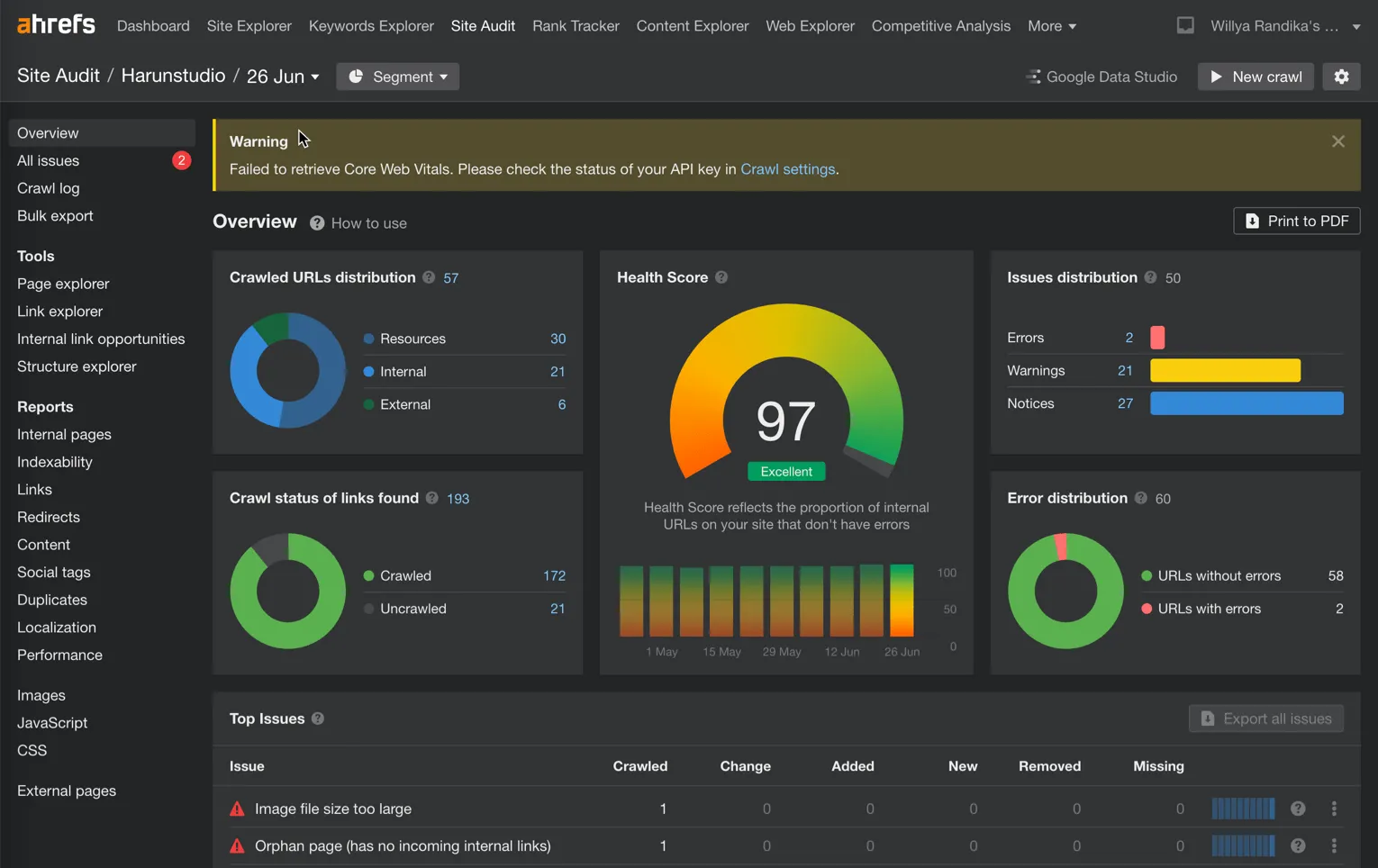Start a New crawl
This screenshot has height=868, width=1378.
pos(1256,77)
